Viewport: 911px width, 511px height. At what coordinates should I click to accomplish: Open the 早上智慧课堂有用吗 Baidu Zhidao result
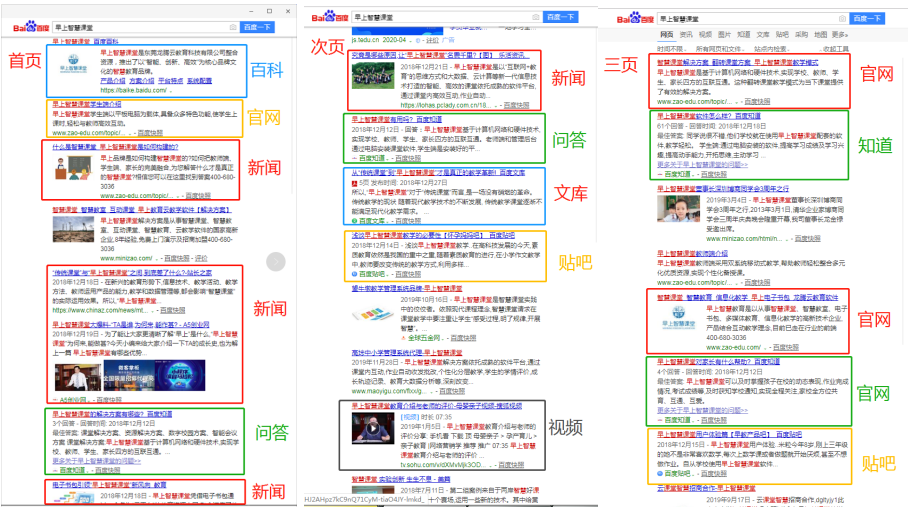coord(396,119)
